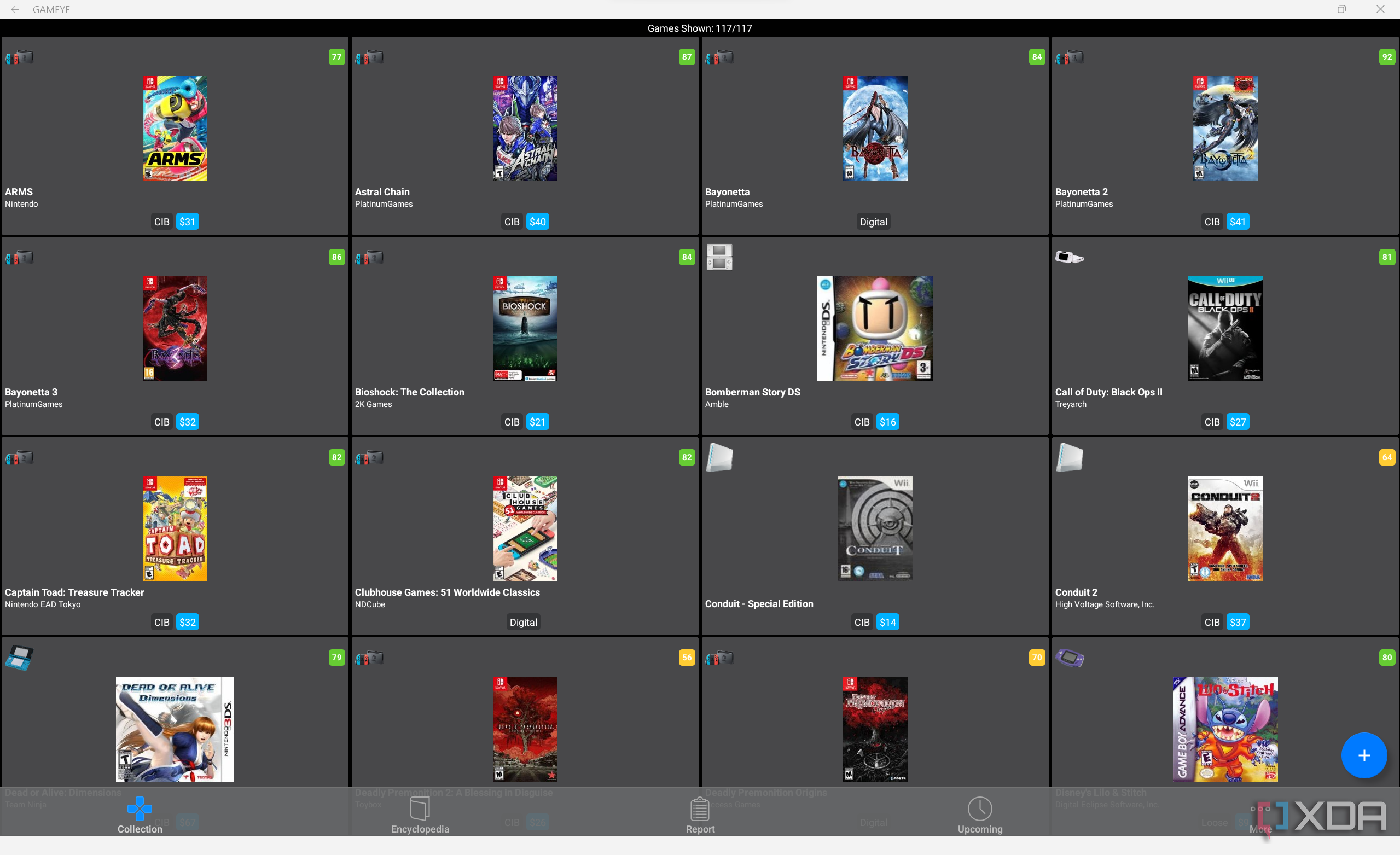Click the back arrow next to GAMEYE

pyautogui.click(x=15, y=10)
